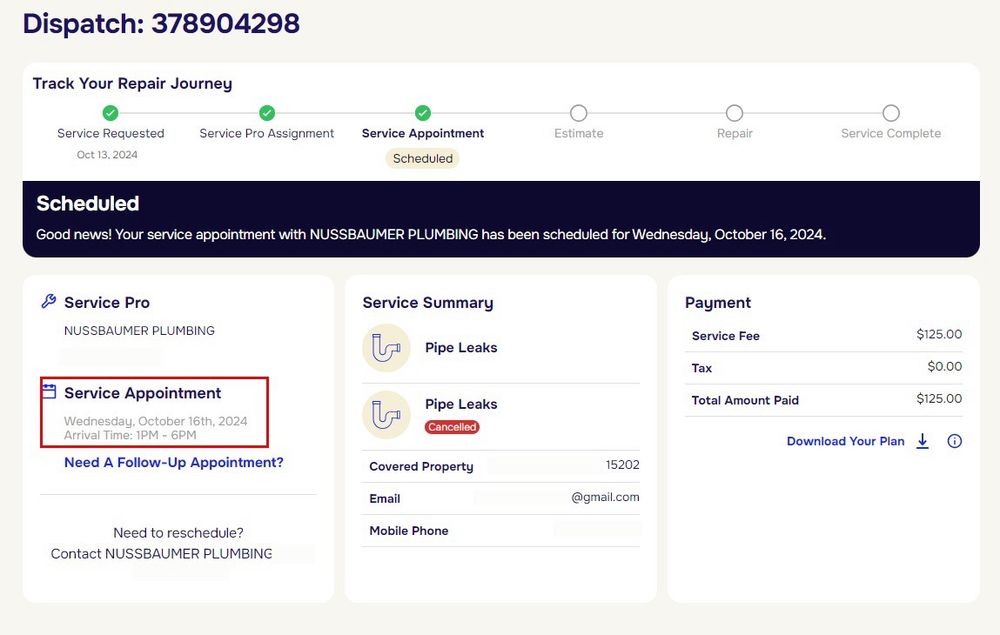
Task: Click the download arrow icon
Action: [922, 441]
